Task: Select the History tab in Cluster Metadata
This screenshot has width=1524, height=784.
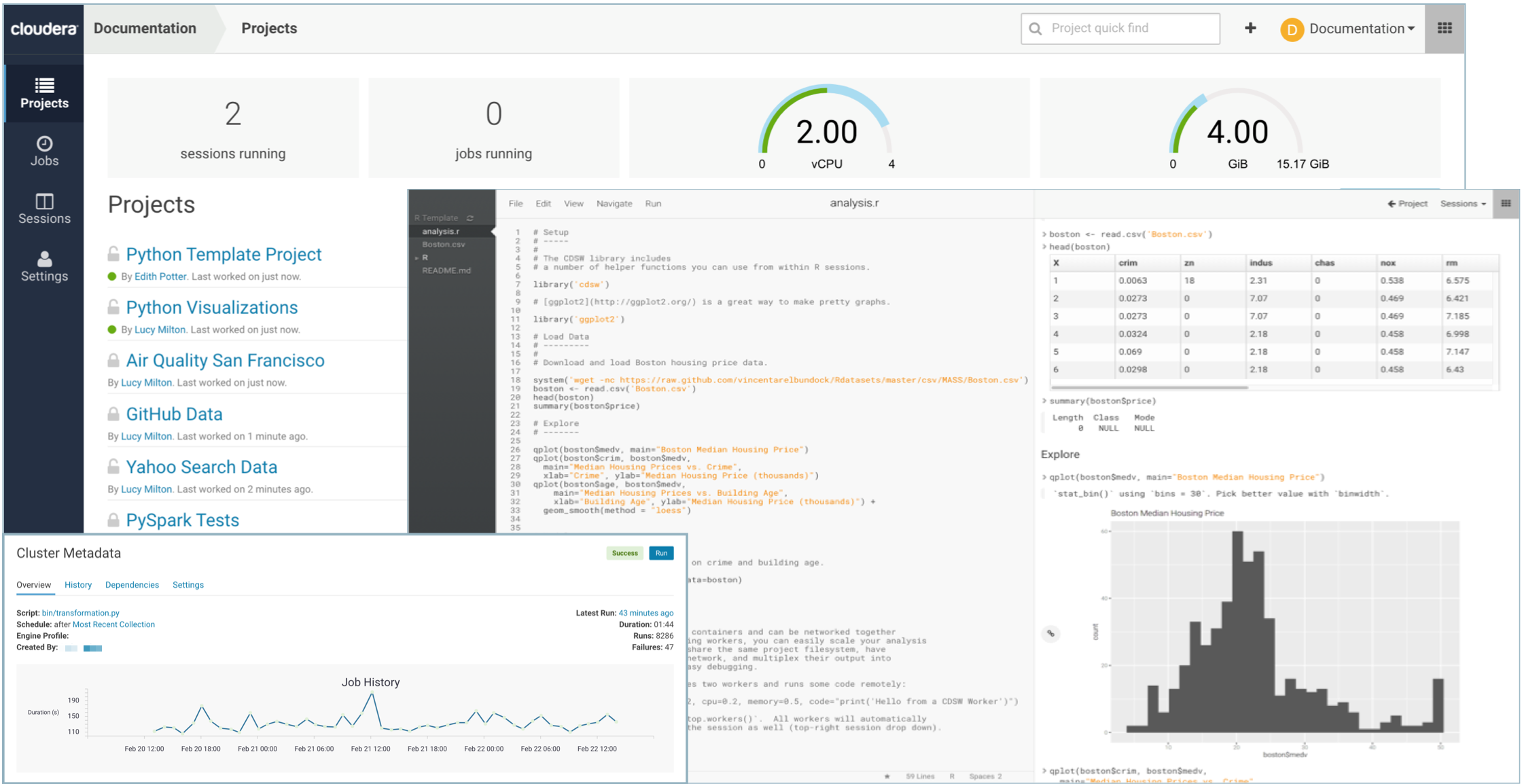Action: [78, 584]
